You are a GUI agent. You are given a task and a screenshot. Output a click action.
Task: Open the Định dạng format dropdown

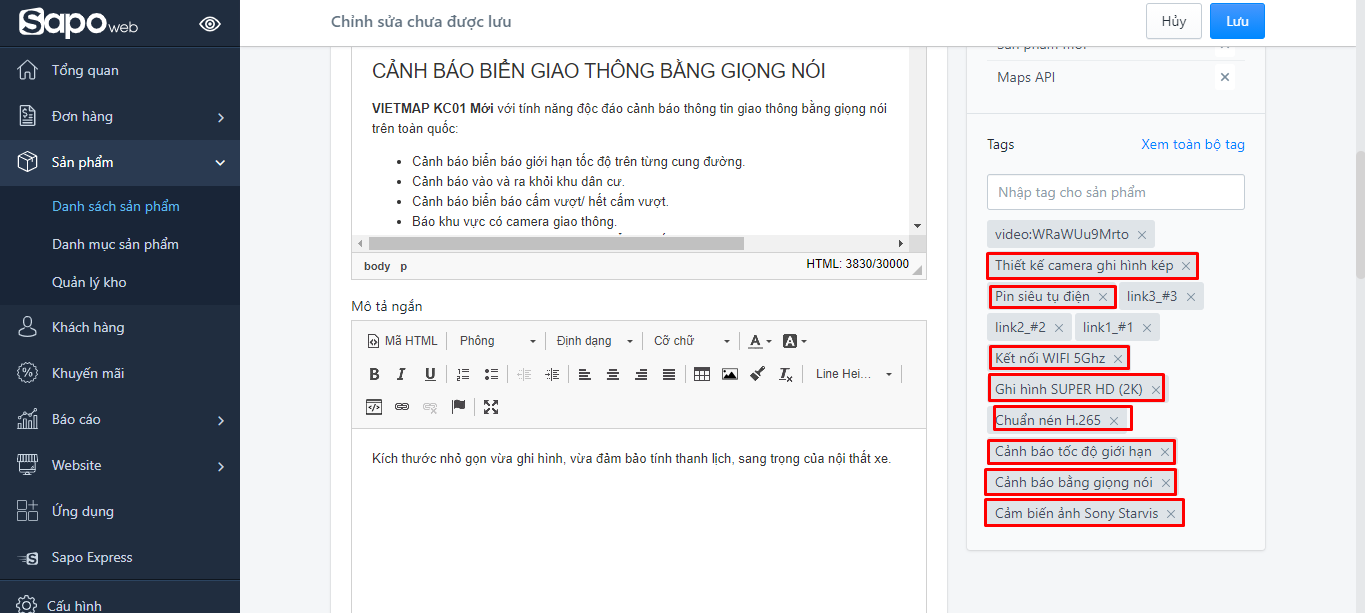(595, 341)
